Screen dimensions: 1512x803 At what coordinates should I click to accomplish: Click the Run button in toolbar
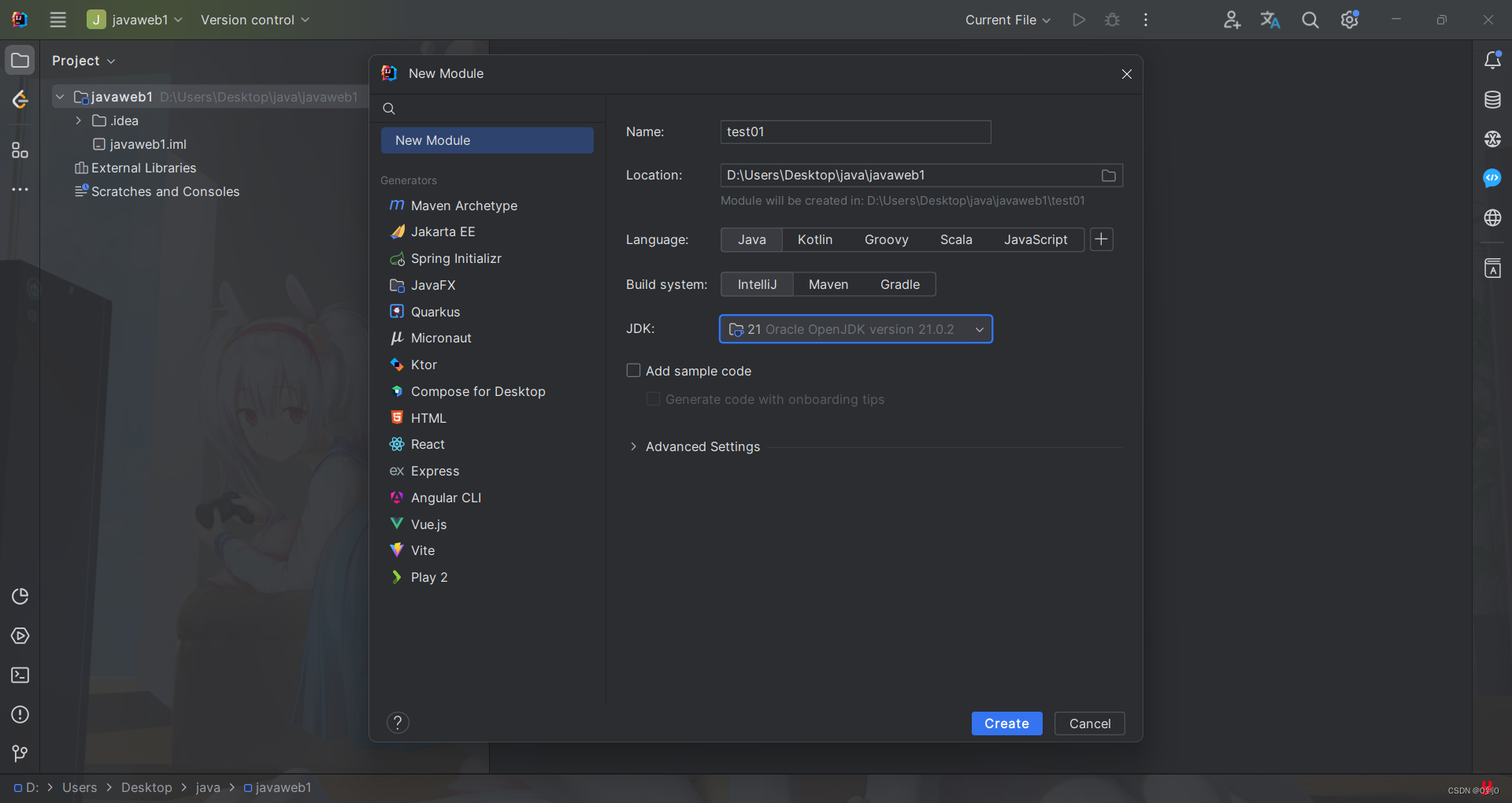point(1079,20)
